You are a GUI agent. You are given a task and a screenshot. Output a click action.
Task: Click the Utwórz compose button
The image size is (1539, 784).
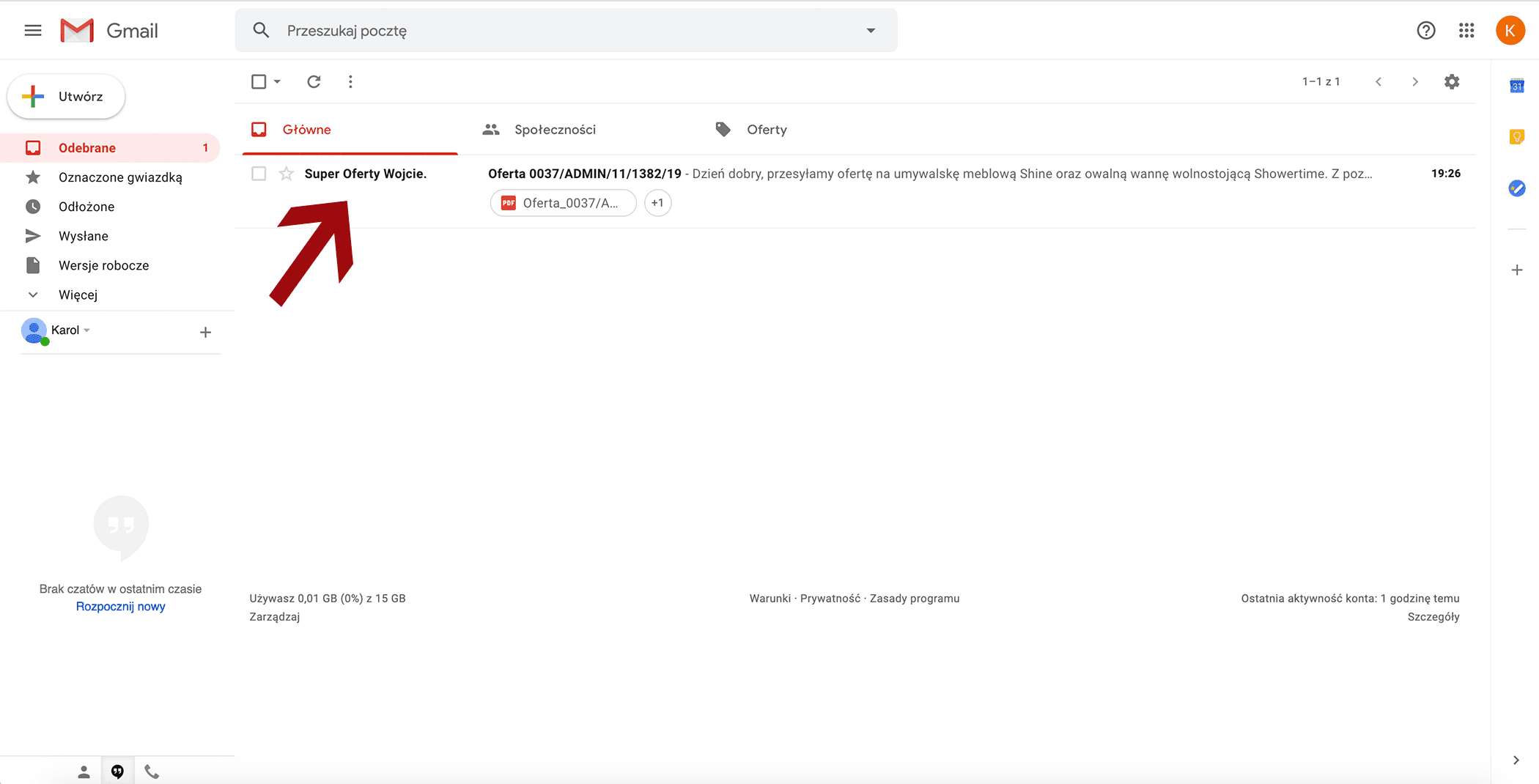(66, 96)
